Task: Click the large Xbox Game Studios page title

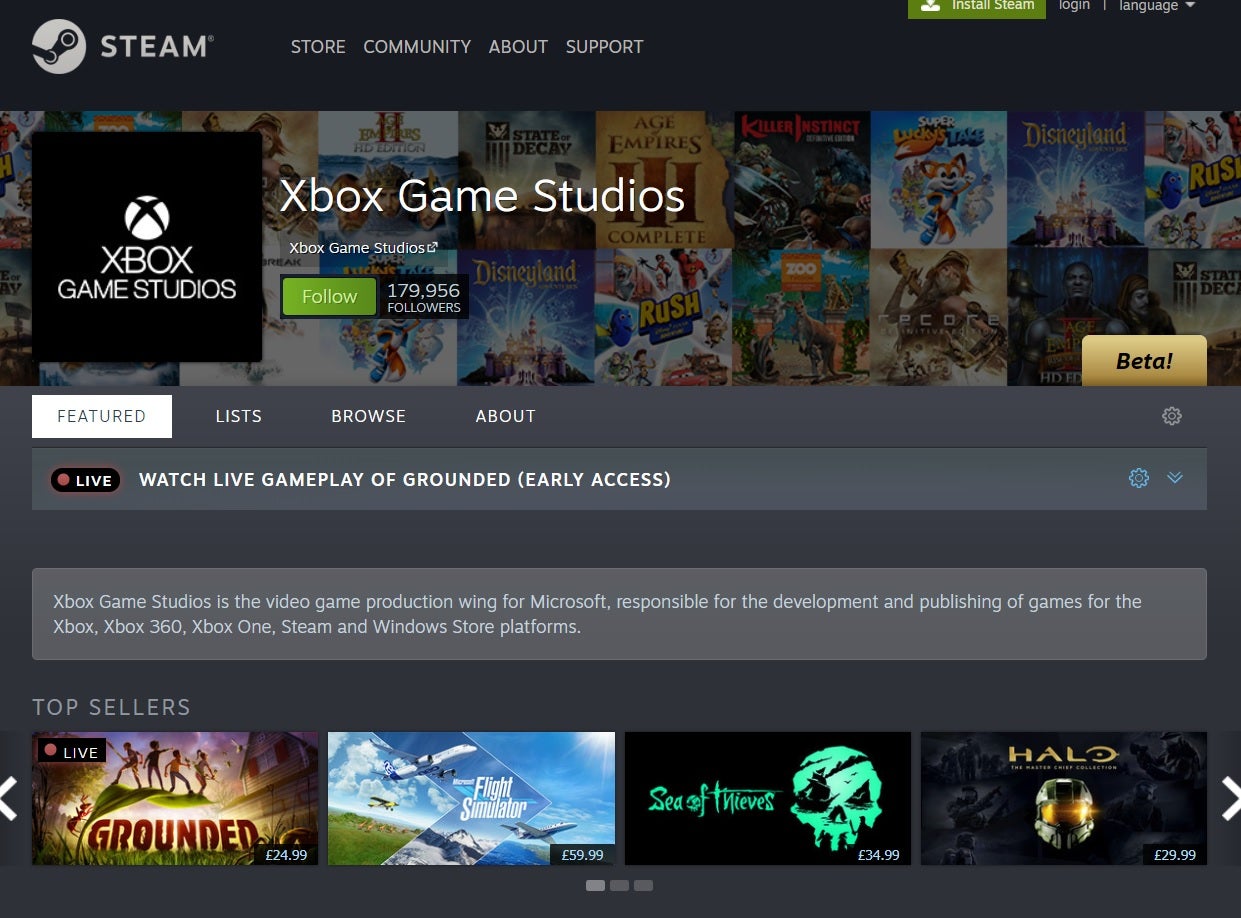Action: coord(482,196)
